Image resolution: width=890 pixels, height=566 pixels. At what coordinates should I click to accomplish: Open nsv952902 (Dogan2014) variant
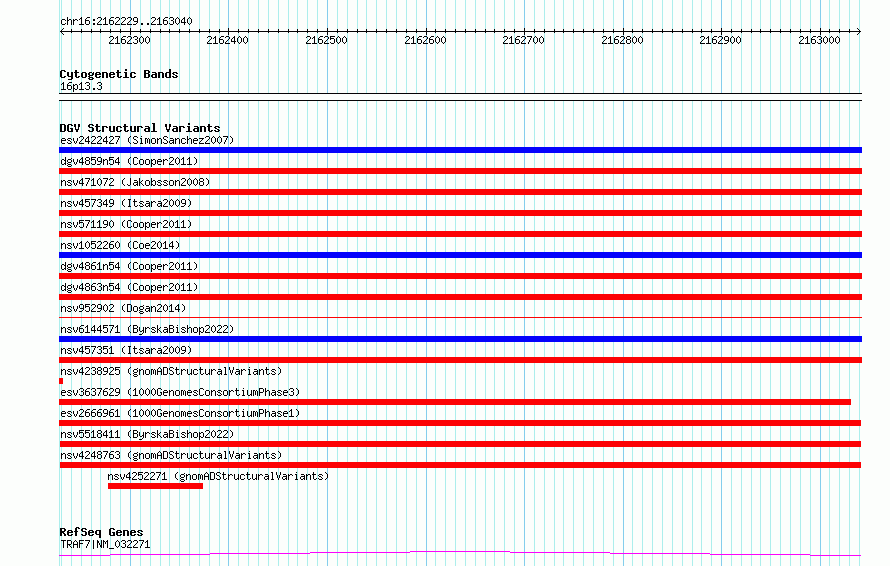click(123, 308)
